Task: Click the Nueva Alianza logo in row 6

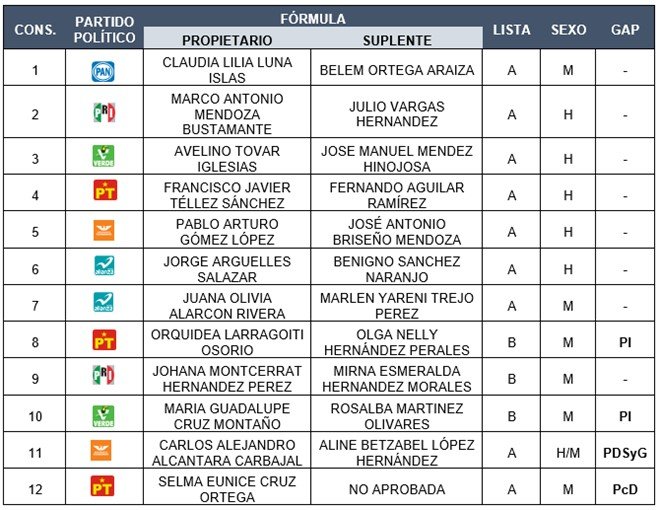Action: coord(104,268)
